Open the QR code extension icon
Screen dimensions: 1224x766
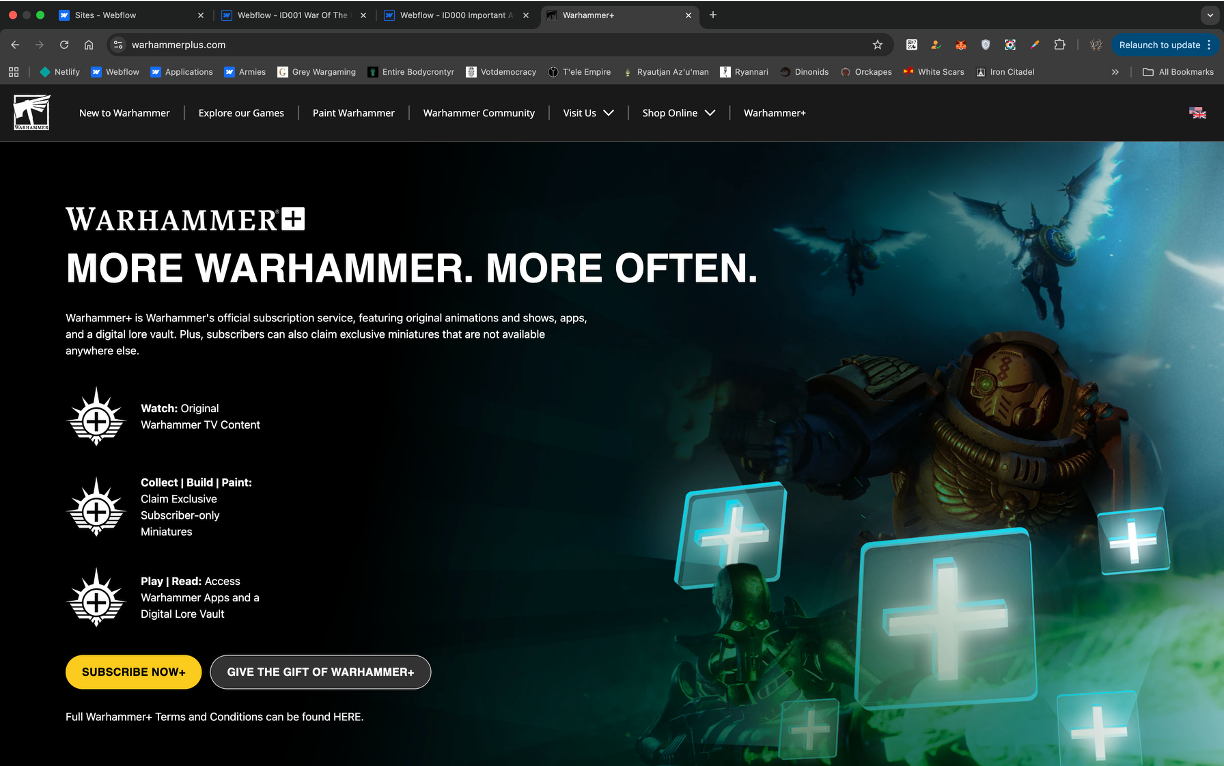point(912,45)
